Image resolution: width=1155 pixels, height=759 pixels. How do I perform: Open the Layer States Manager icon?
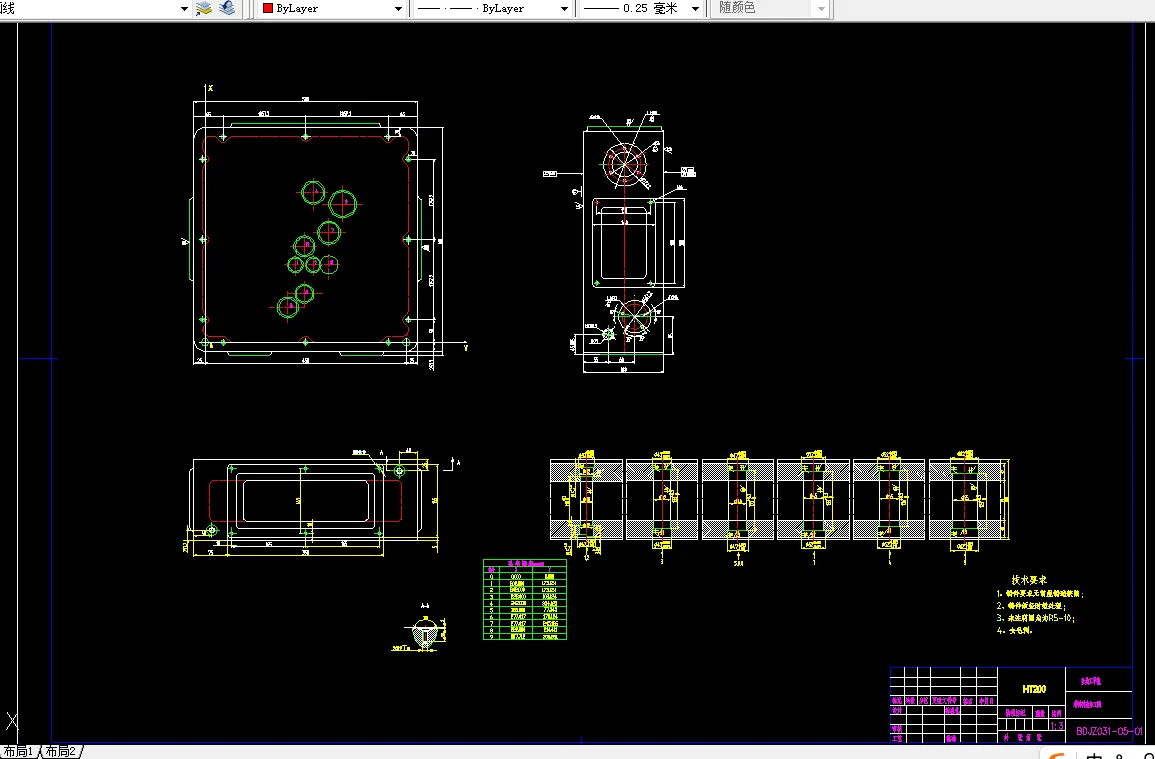pos(204,8)
